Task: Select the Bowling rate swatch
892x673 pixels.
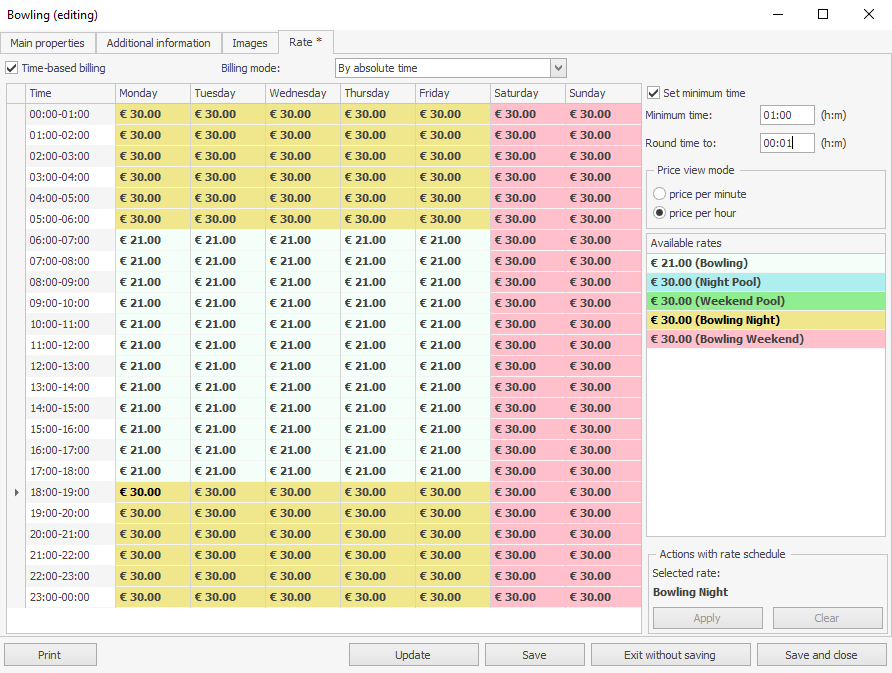Action: click(765, 263)
